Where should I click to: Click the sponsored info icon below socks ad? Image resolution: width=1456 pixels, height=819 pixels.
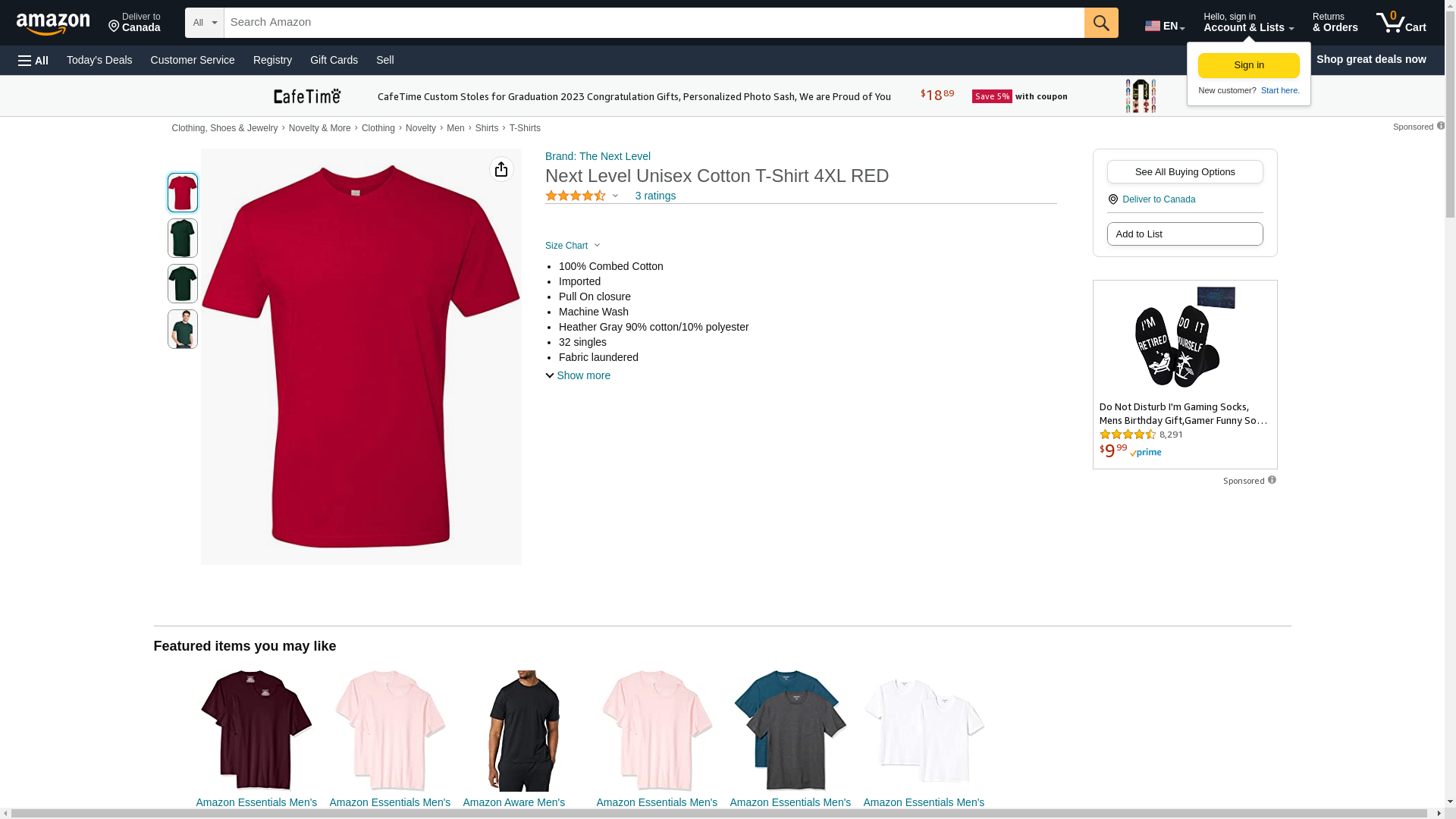(x=1272, y=480)
